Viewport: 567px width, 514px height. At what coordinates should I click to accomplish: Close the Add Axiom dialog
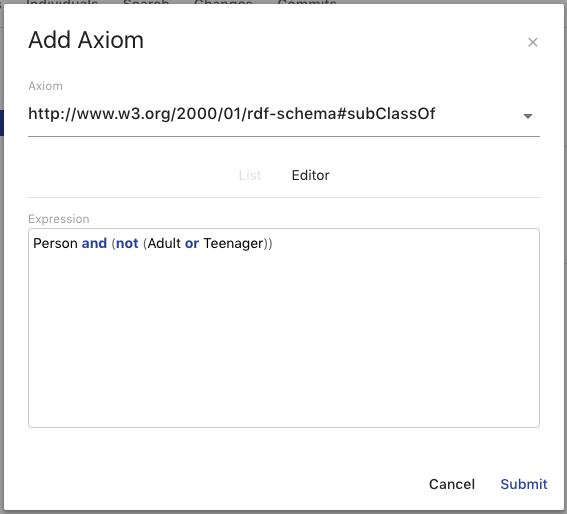(x=532, y=42)
